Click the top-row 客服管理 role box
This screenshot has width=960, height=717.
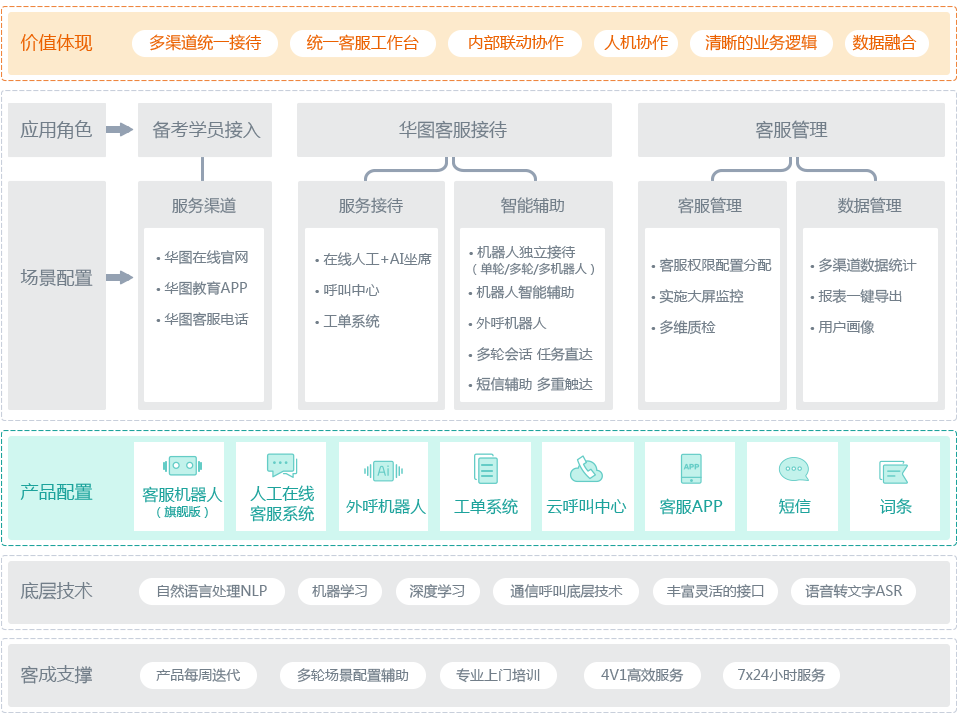point(791,130)
